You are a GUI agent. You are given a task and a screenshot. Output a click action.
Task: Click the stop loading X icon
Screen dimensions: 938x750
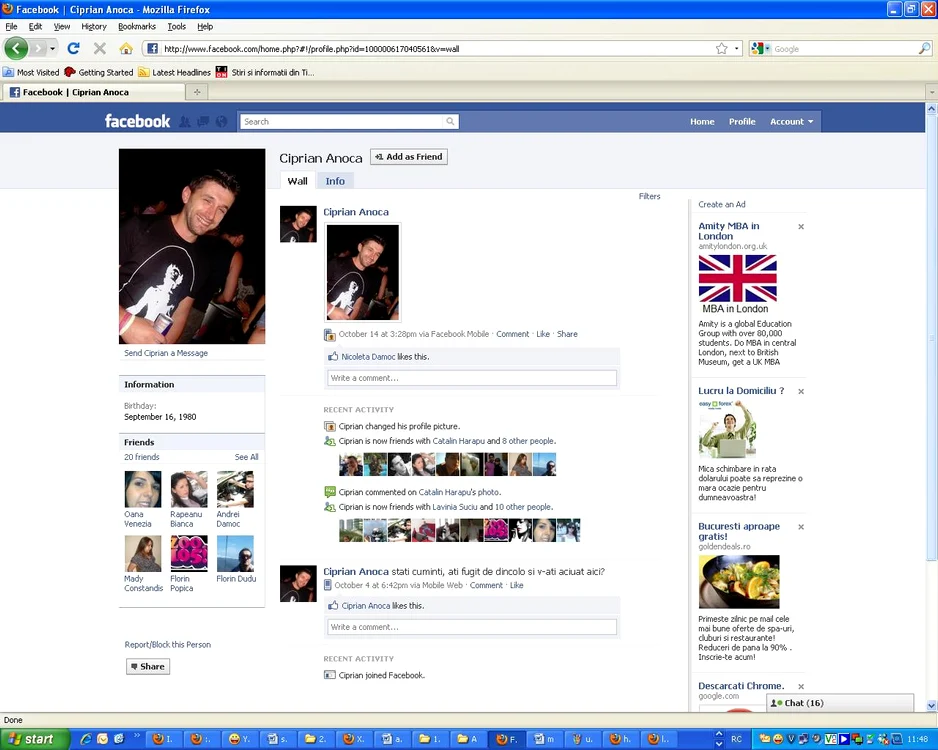pos(100,48)
